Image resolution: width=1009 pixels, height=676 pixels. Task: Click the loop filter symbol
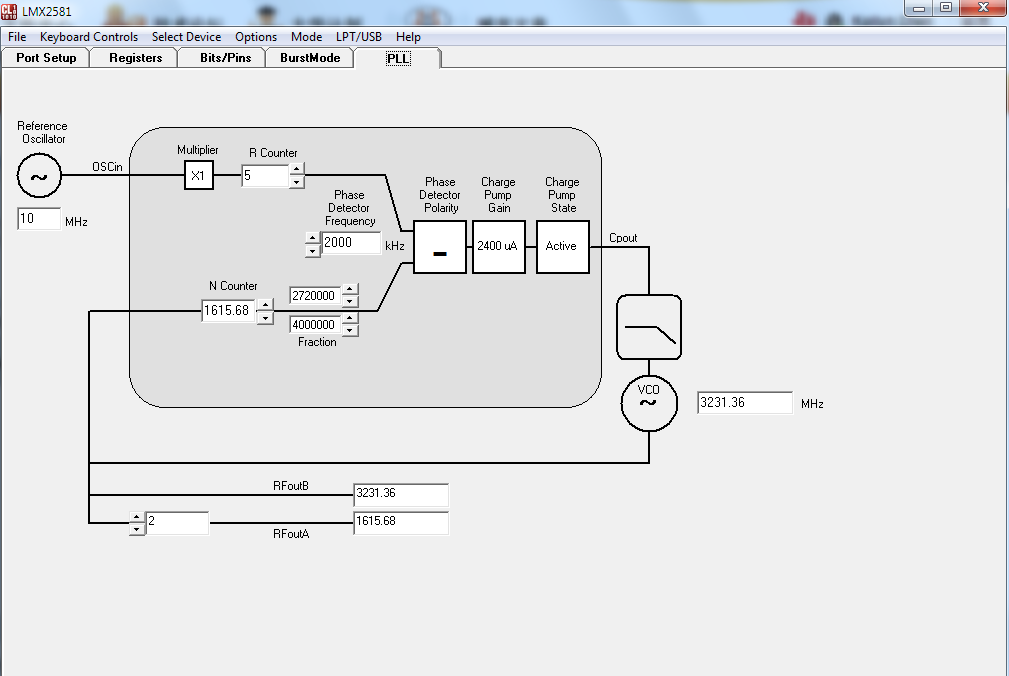tap(649, 327)
